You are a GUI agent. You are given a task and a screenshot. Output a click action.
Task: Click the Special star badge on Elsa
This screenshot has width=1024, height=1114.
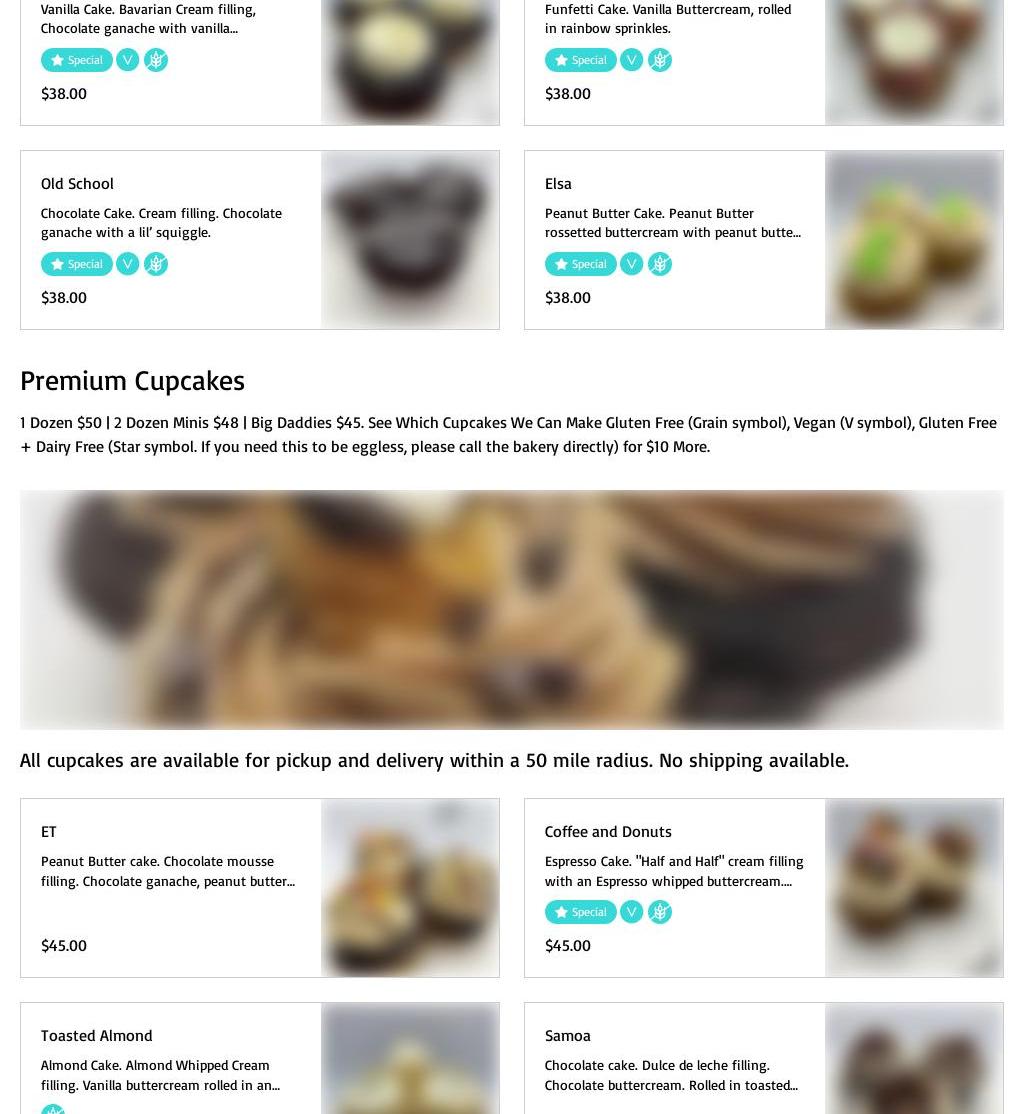click(x=581, y=264)
